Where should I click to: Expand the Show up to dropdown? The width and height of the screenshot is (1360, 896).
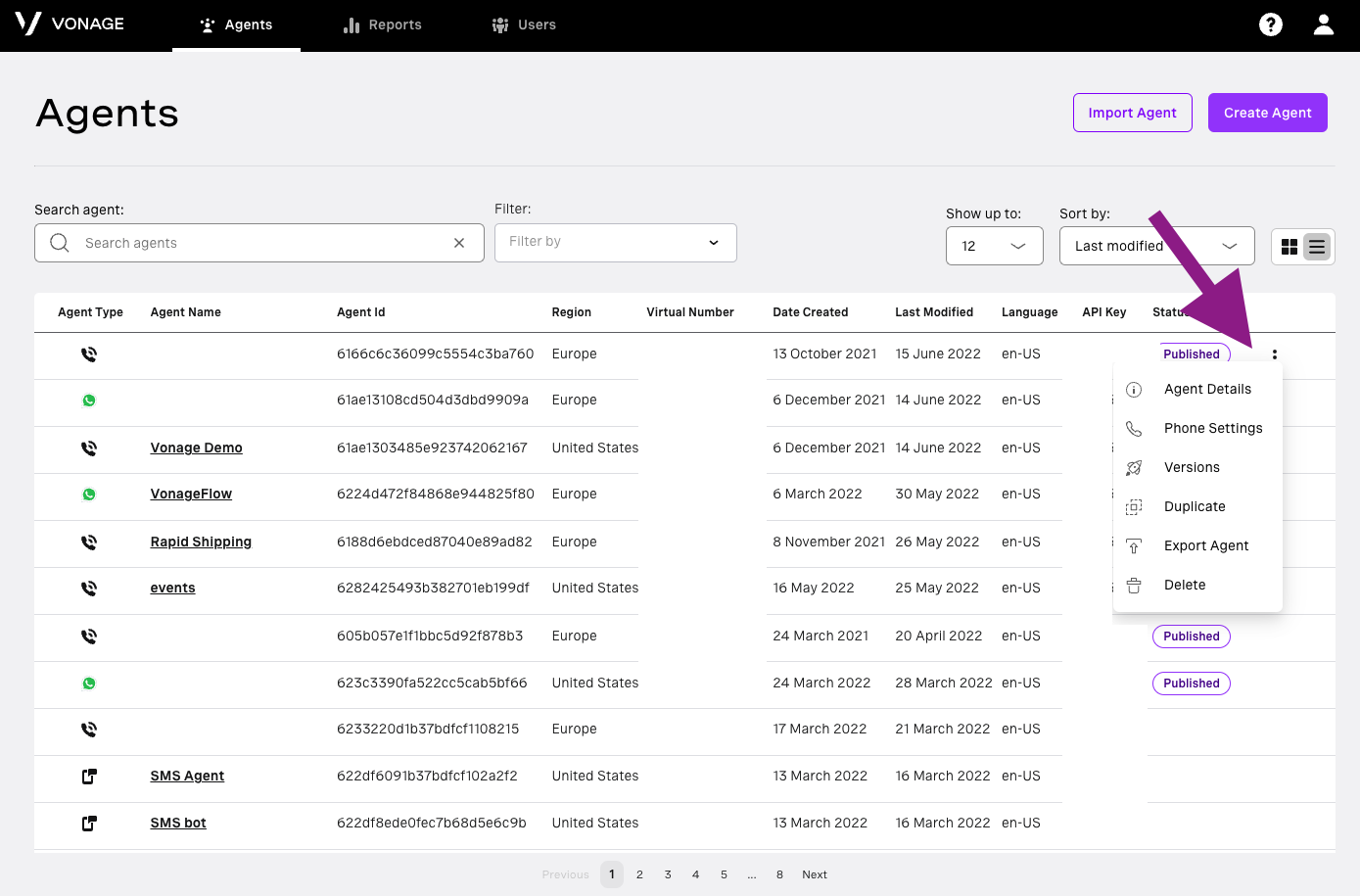pos(995,246)
